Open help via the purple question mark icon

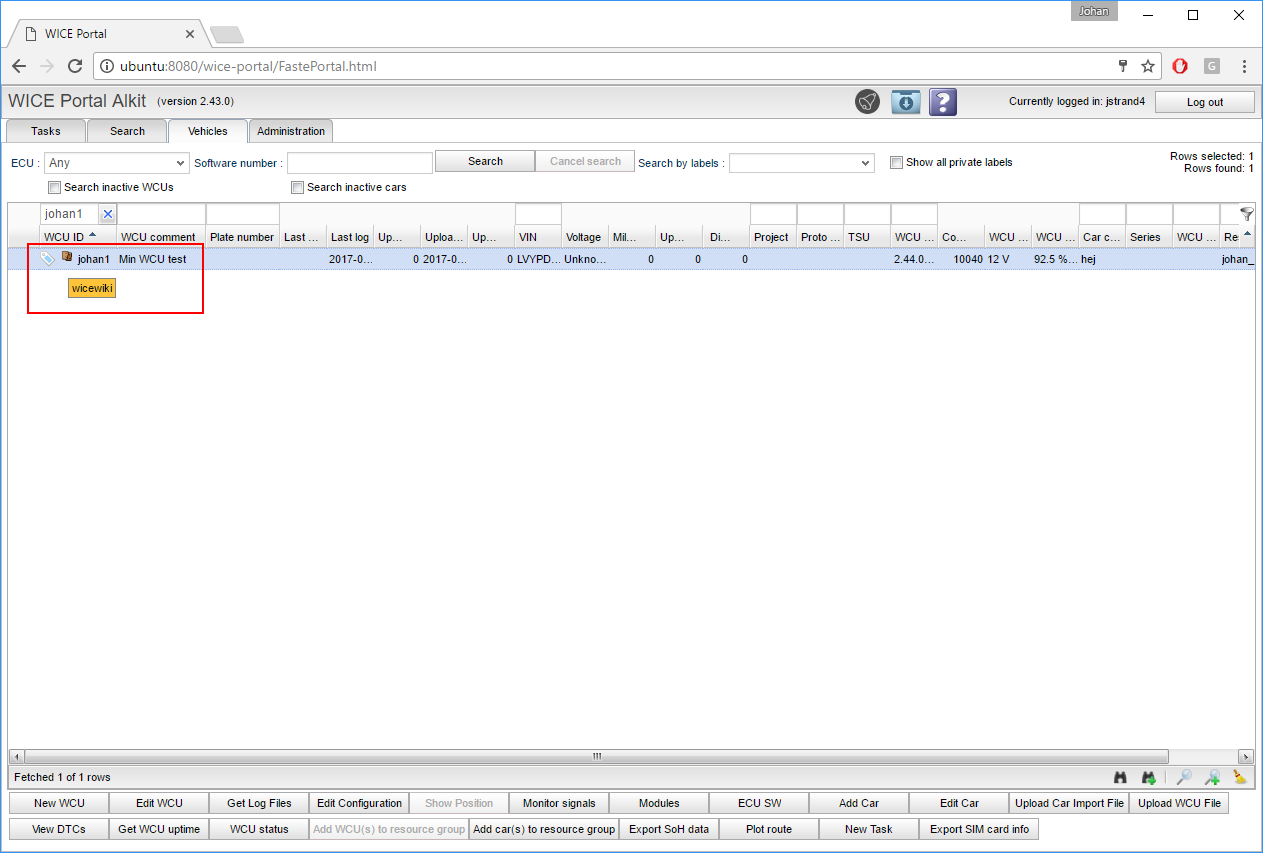point(943,102)
